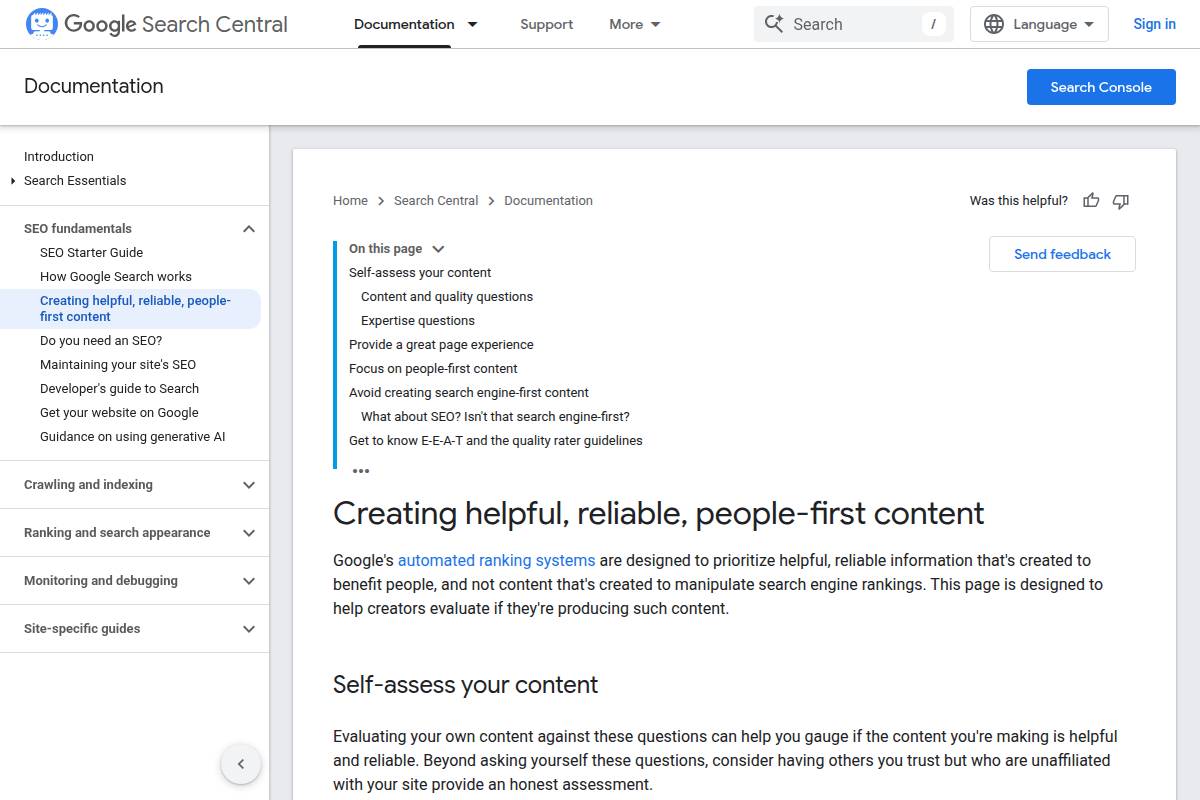1200x800 pixels.
Task: Click the thumbs up helpful icon
Action: click(x=1091, y=201)
